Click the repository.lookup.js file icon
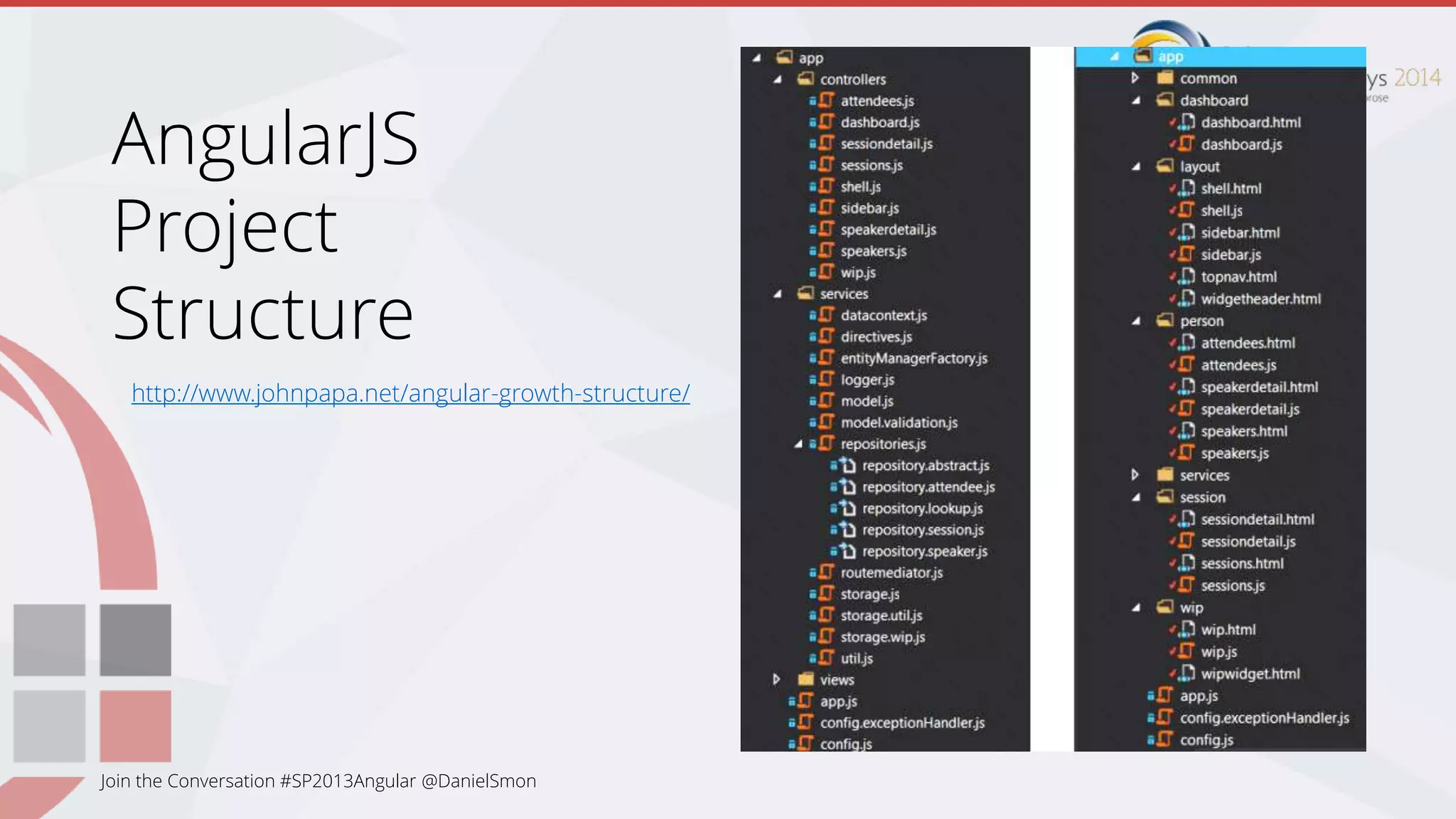 tap(847, 508)
